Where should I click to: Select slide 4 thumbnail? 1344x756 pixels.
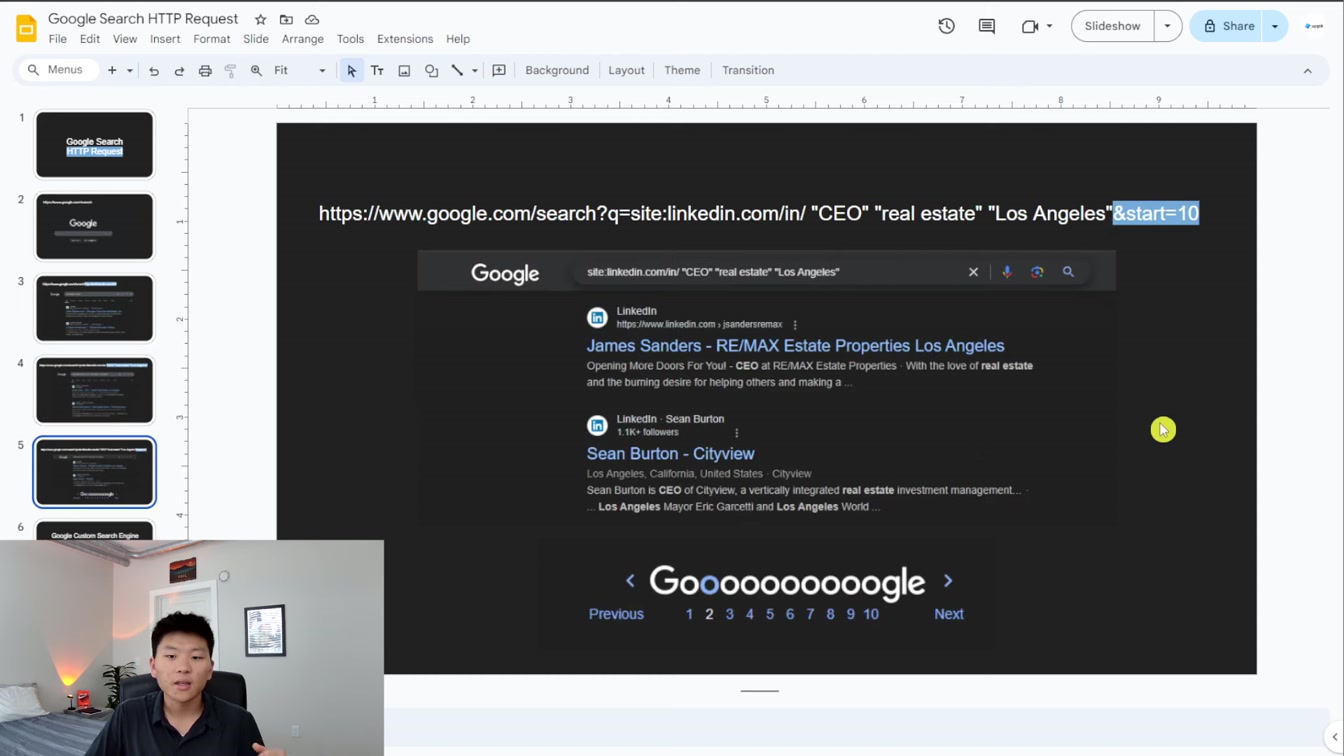point(95,391)
